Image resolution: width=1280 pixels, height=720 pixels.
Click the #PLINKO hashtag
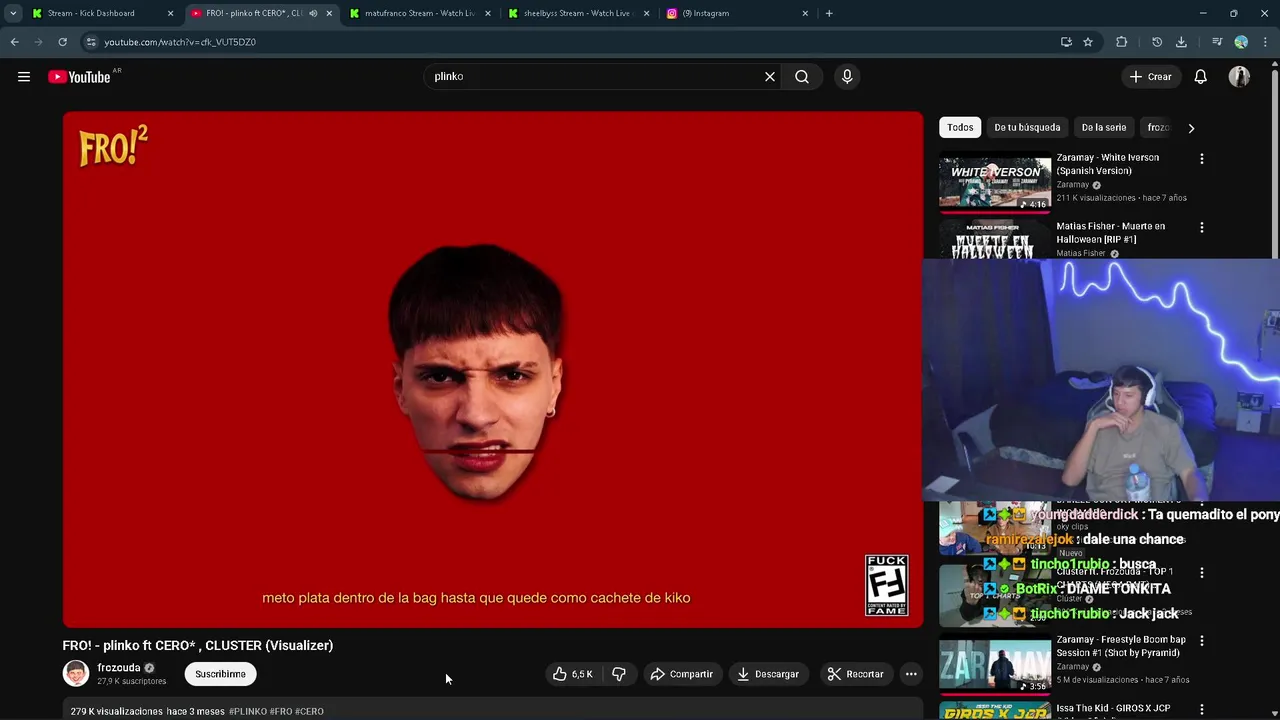[247, 711]
